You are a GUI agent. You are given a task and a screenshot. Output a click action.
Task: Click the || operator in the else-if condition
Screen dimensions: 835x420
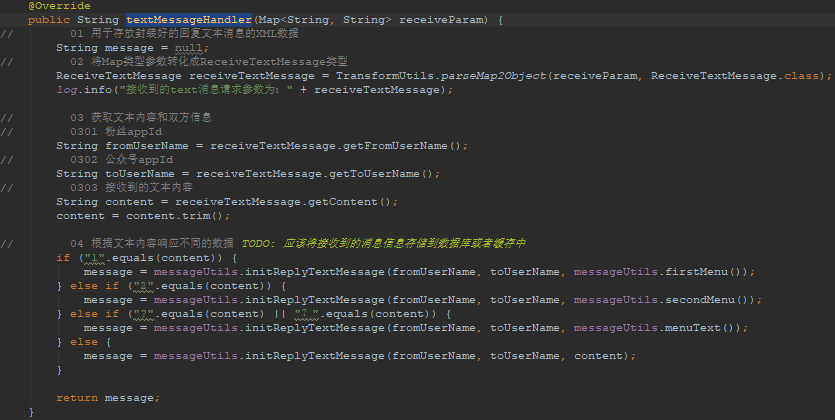[x=280, y=314]
